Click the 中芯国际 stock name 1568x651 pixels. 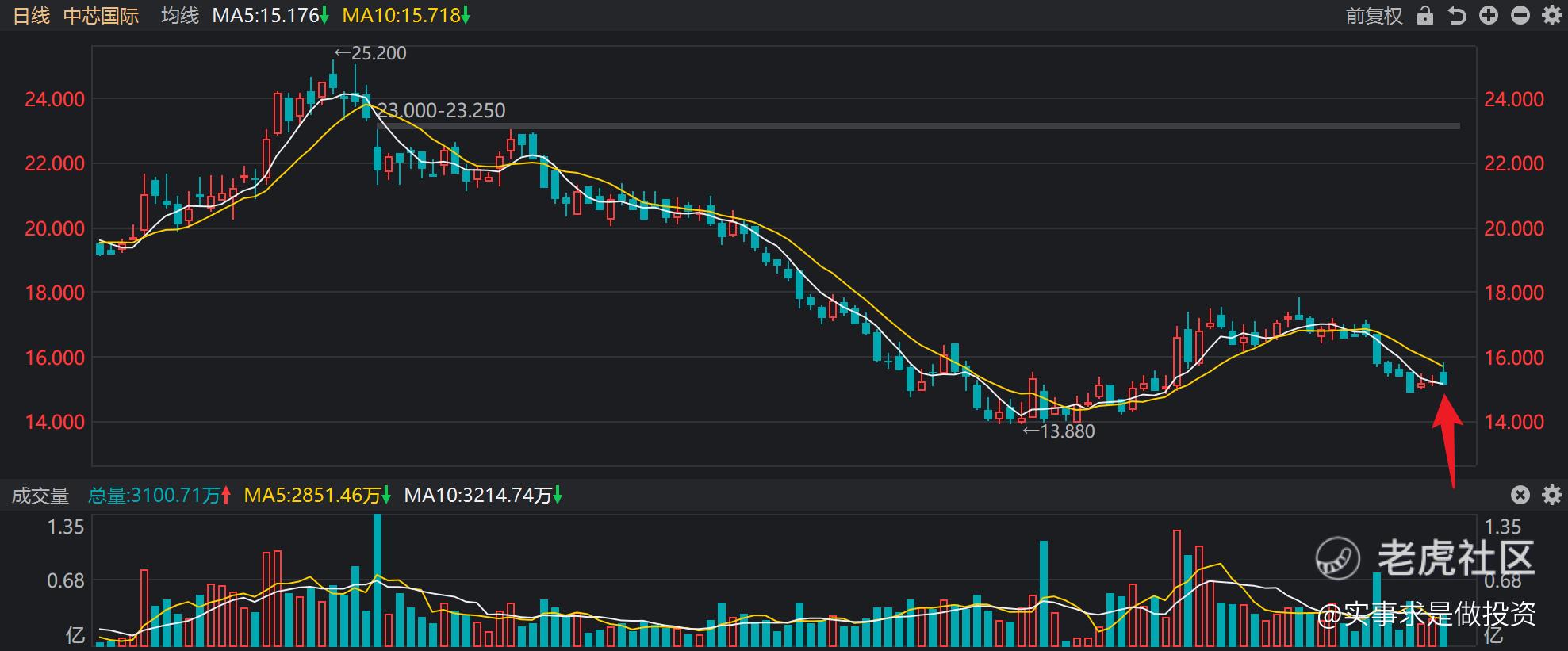coord(101,16)
